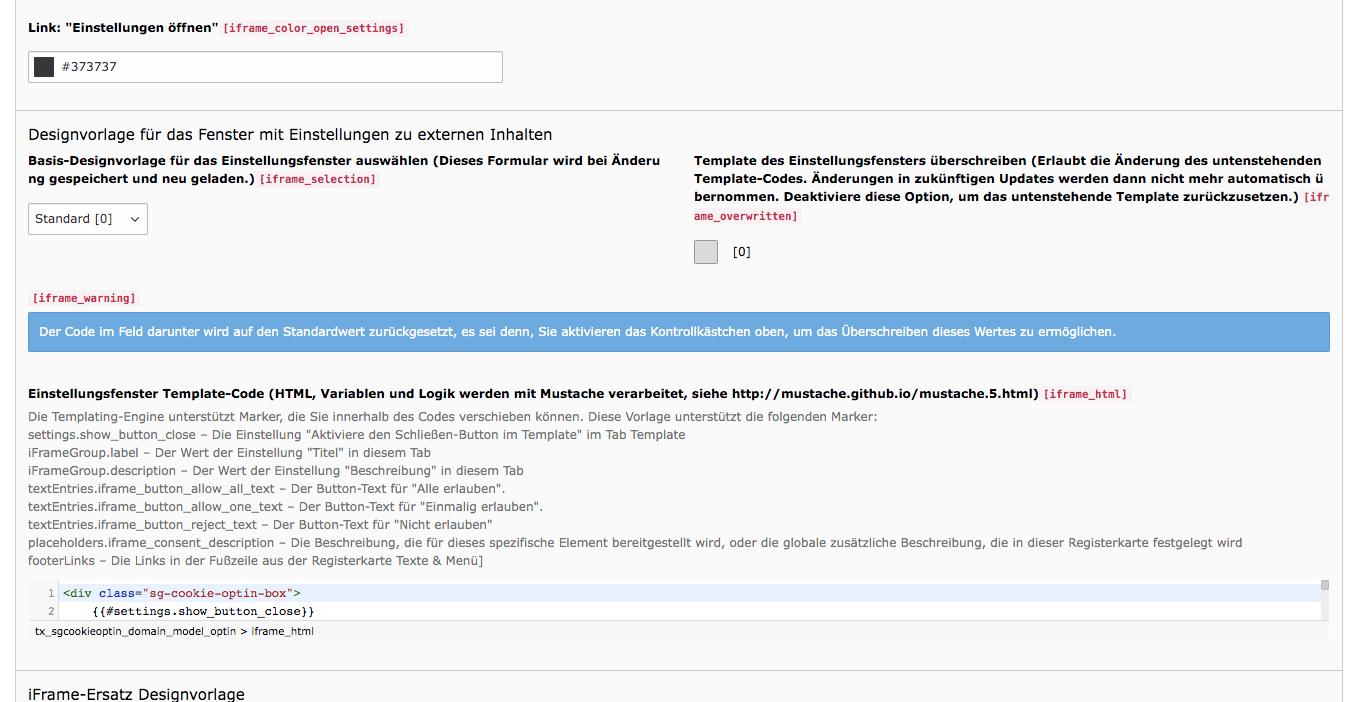Click the 'tx_sgcookieoptin_domain_model_optin > iframe_html' editor path
This screenshot has height=702, width=1358.
[174, 632]
